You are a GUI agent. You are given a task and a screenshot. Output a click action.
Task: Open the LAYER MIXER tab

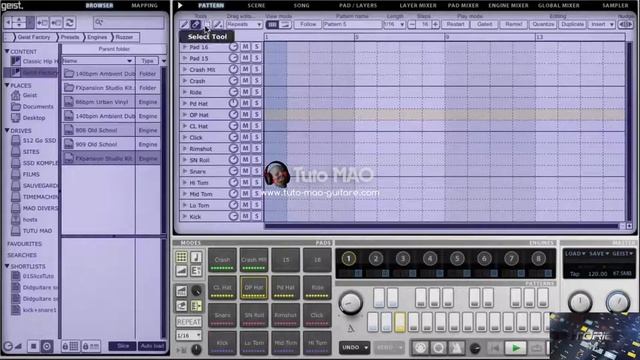pyautogui.click(x=418, y=6)
